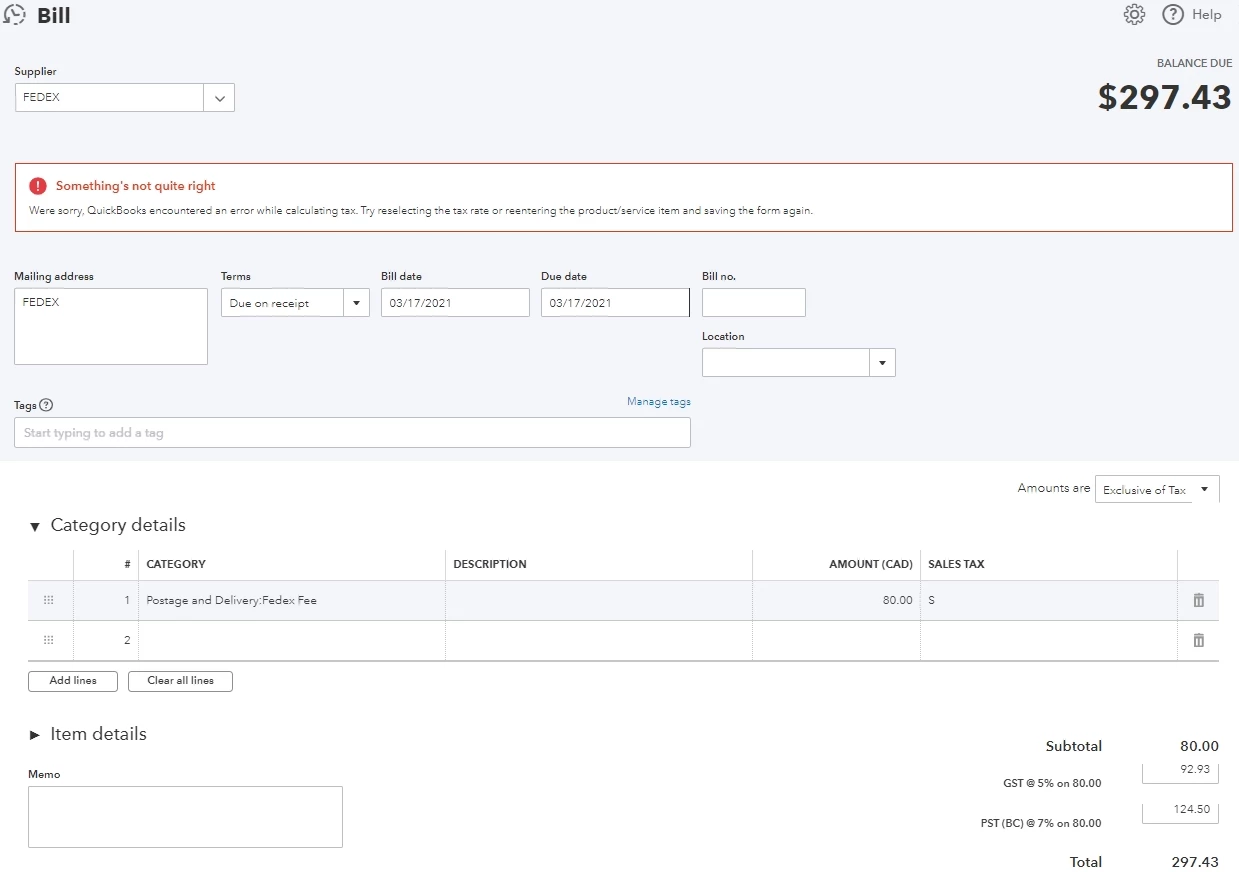Click the Bill date field
Image resolution: width=1239 pixels, height=872 pixels.
tap(455, 303)
